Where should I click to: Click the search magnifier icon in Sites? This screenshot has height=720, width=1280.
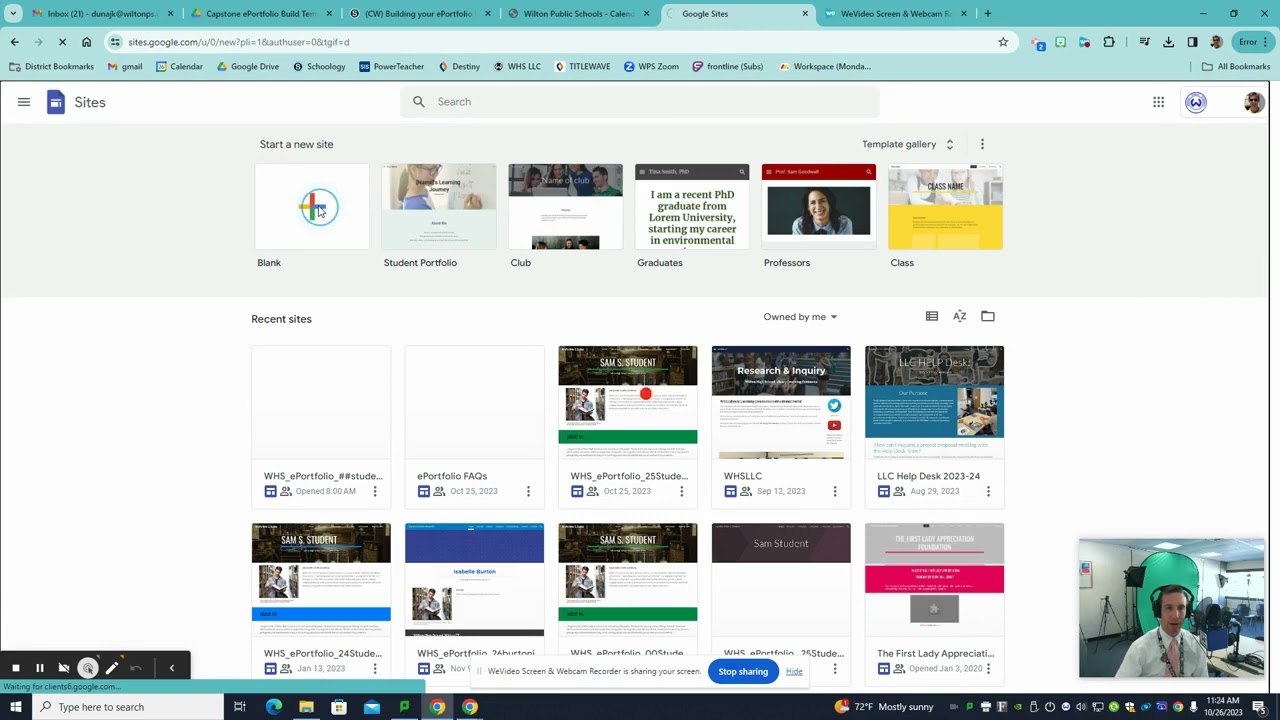(419, 102)
